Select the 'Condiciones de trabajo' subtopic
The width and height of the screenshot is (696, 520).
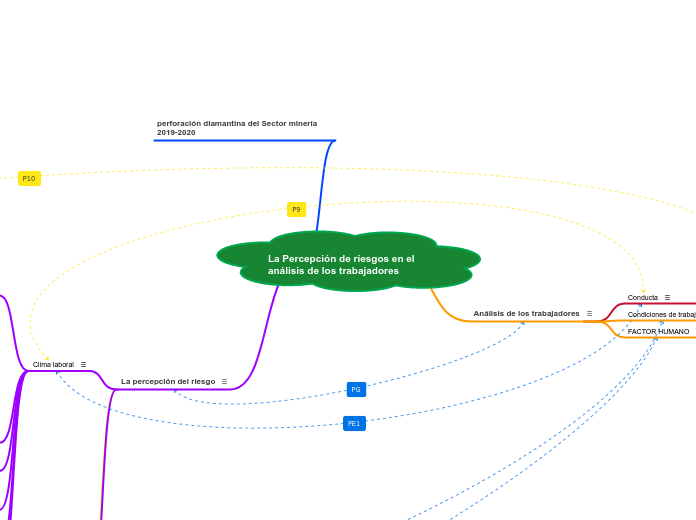[661, 314]
